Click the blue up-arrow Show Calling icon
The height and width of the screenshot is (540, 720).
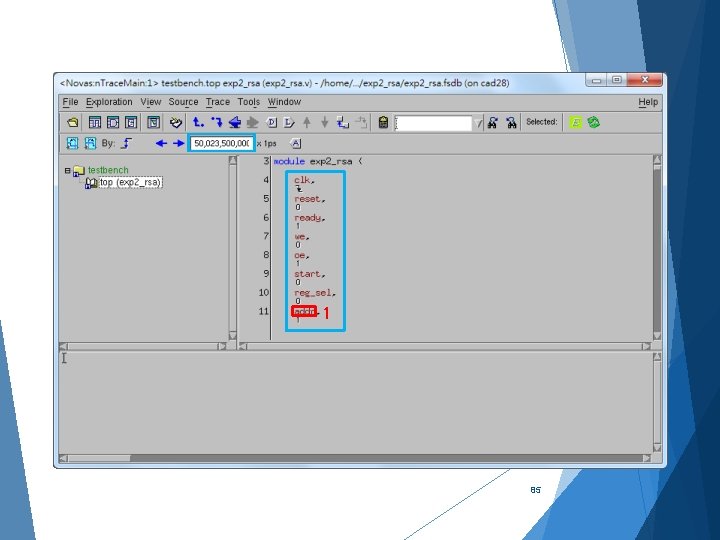198,123
